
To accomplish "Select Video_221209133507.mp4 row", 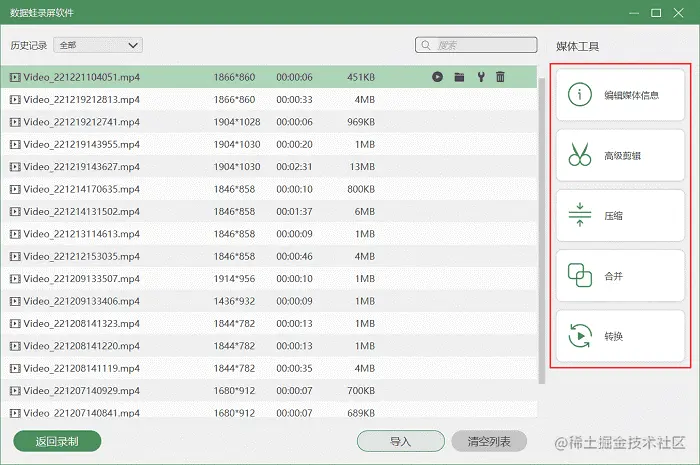I will point(269,279).
